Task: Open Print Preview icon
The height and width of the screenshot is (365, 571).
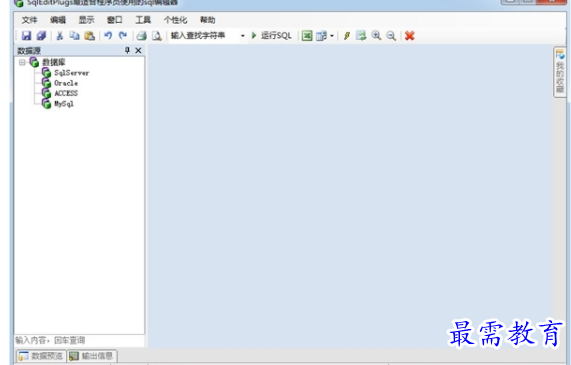Action: [x=157, y=36]
